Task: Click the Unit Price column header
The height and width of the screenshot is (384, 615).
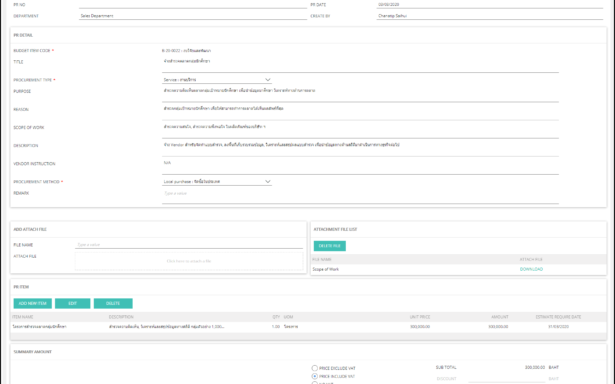Action: pyautogui.click(x=420, y=317)
